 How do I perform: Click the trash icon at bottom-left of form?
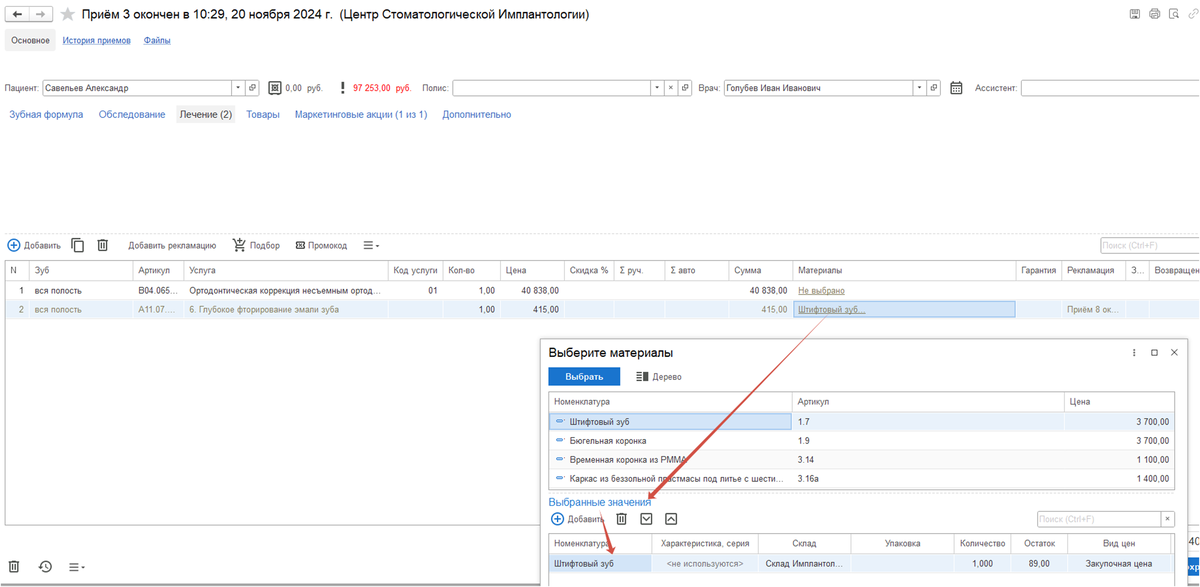coord(14,567)
